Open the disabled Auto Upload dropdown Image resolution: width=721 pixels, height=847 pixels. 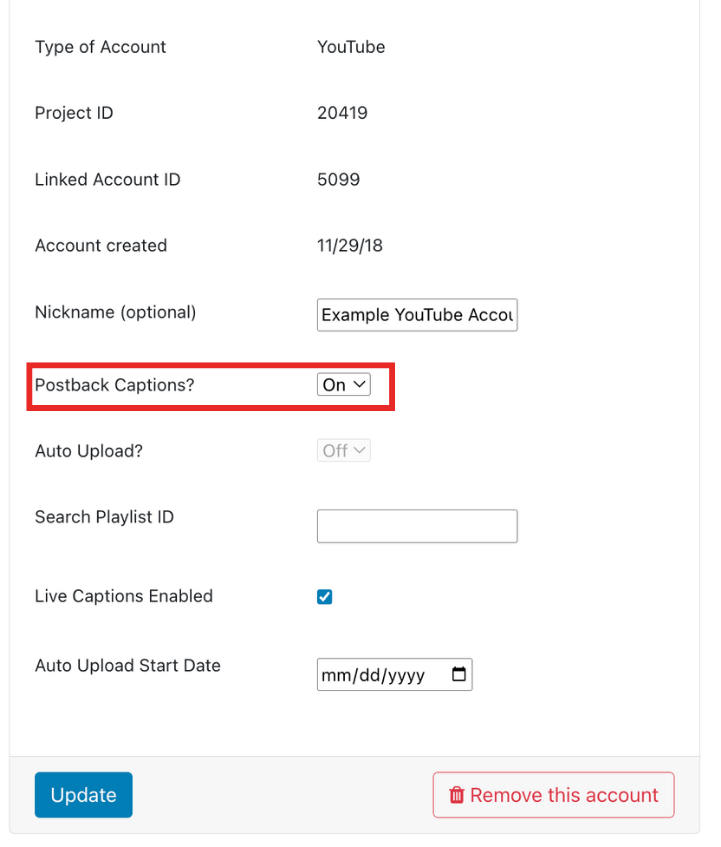(x=343, y=451)
